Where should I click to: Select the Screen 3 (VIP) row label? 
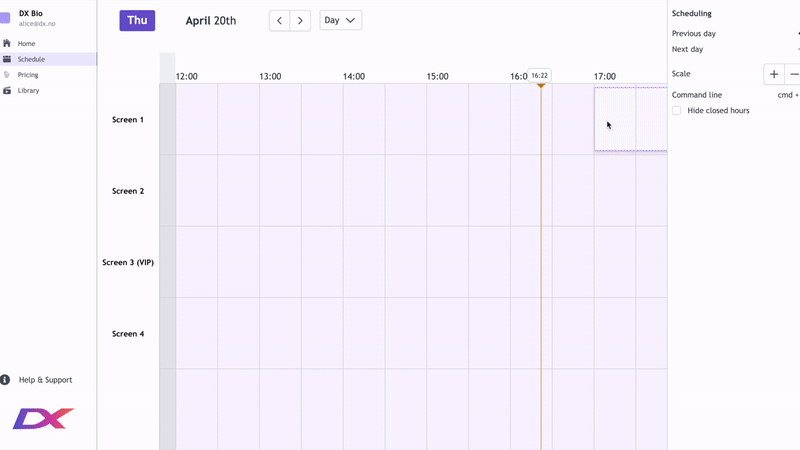(x=128, y=263)
